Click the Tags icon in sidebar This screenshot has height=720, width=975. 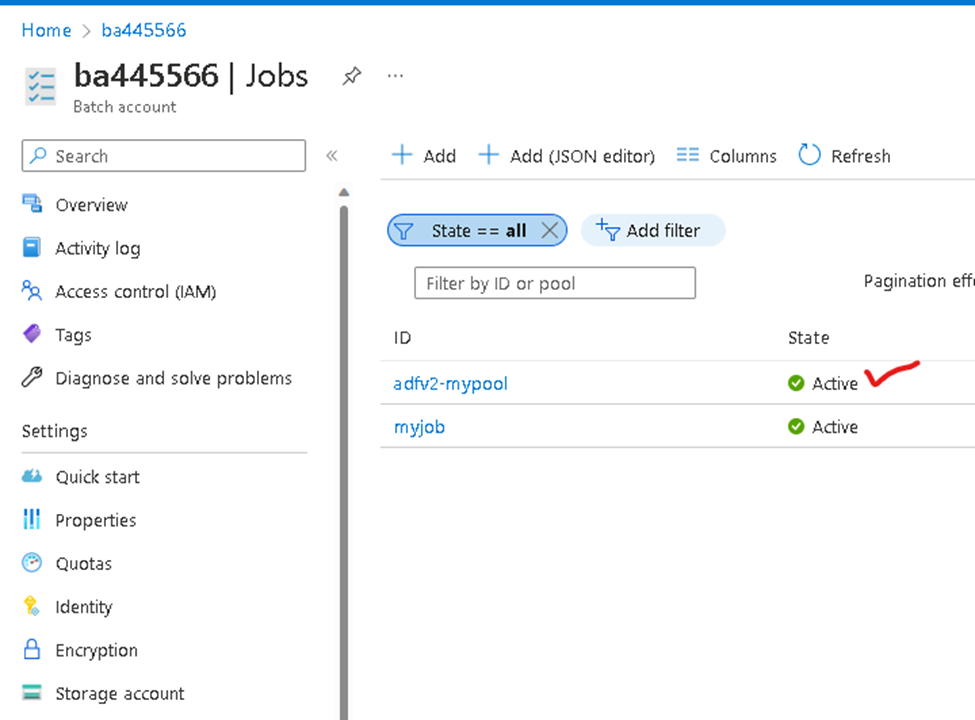coord(32,334)
